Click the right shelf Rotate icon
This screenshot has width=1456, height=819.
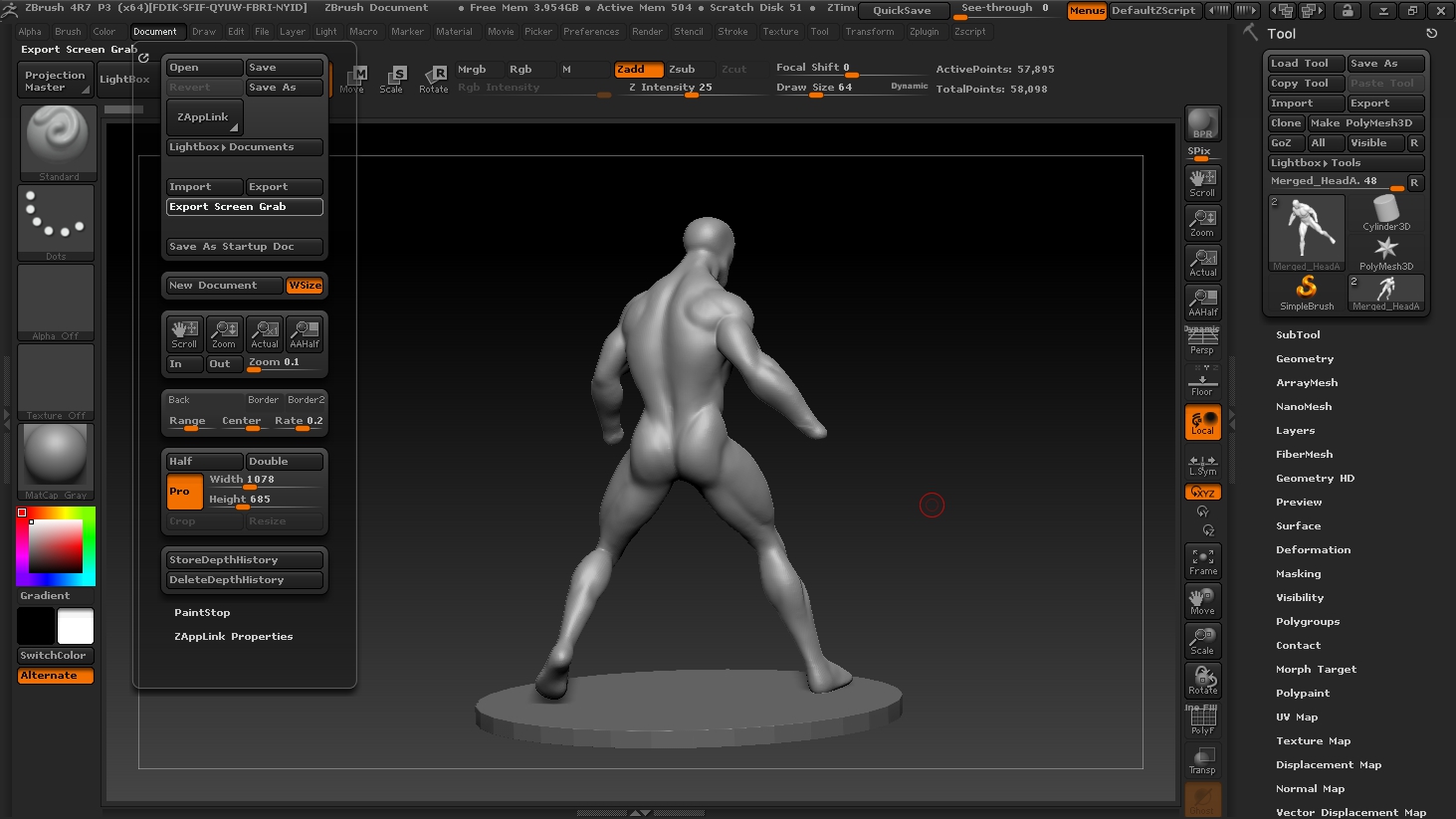click(1202, 681)
